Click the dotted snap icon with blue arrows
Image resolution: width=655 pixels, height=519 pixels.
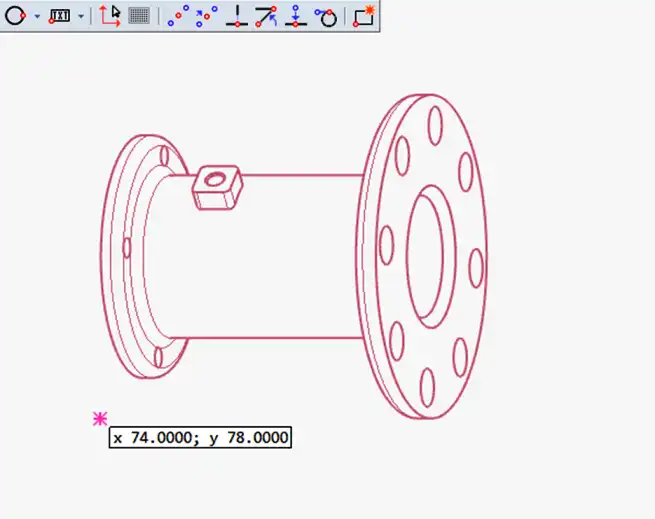[207, 16]
